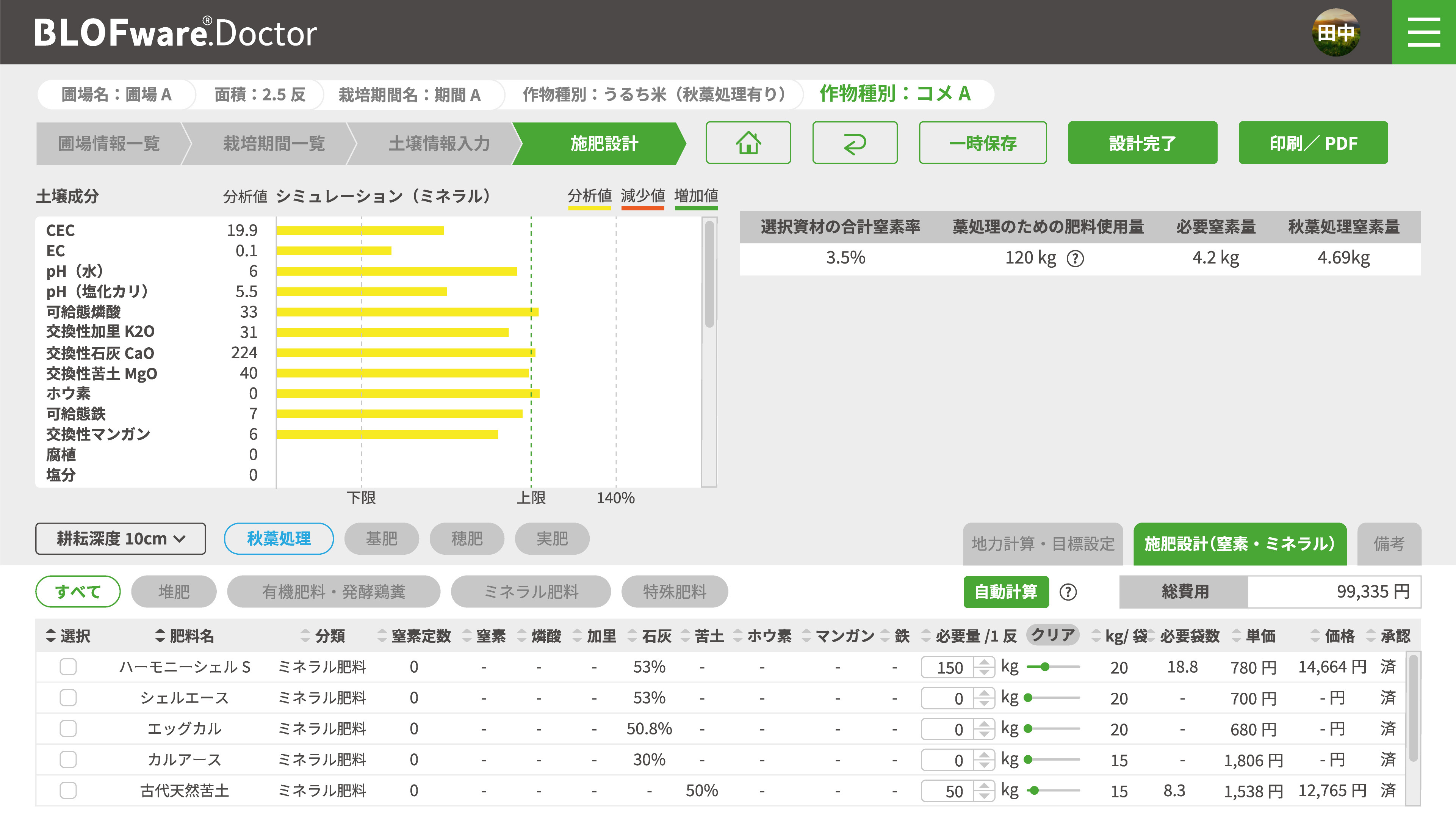Increase ハーモニーシェル S amount stepper
This screenshot has height=819, width=1456.
(985, 662)
